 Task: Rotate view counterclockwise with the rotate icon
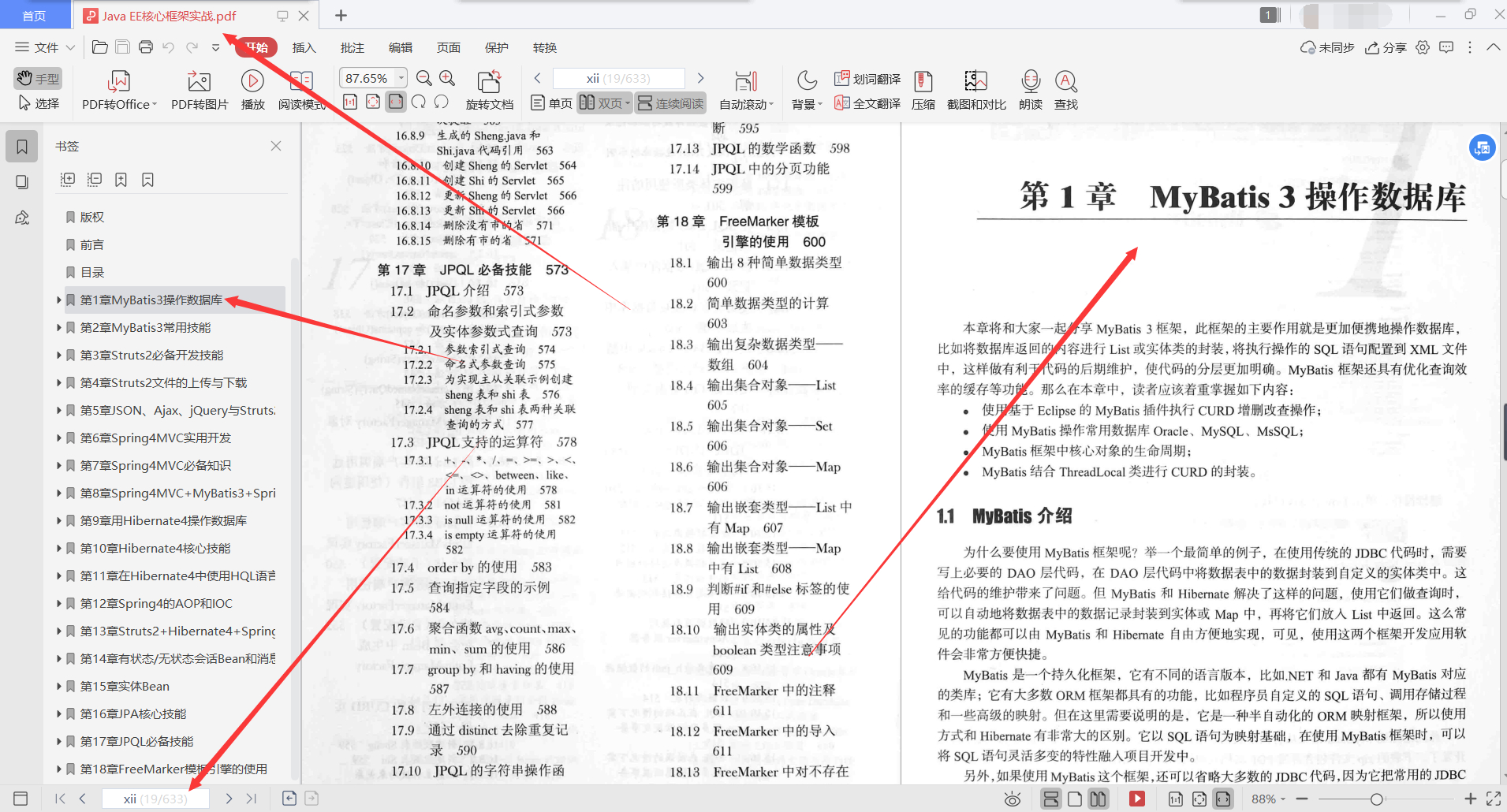pyautogui.click(x=442, y=102)
